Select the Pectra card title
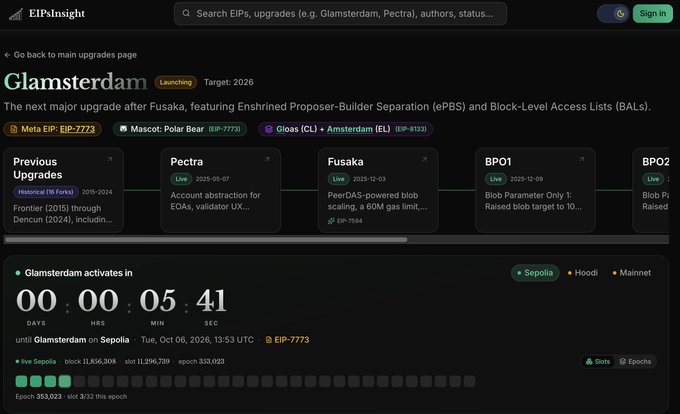The height and width of the screenshot is (414, 680). [186, 162]
